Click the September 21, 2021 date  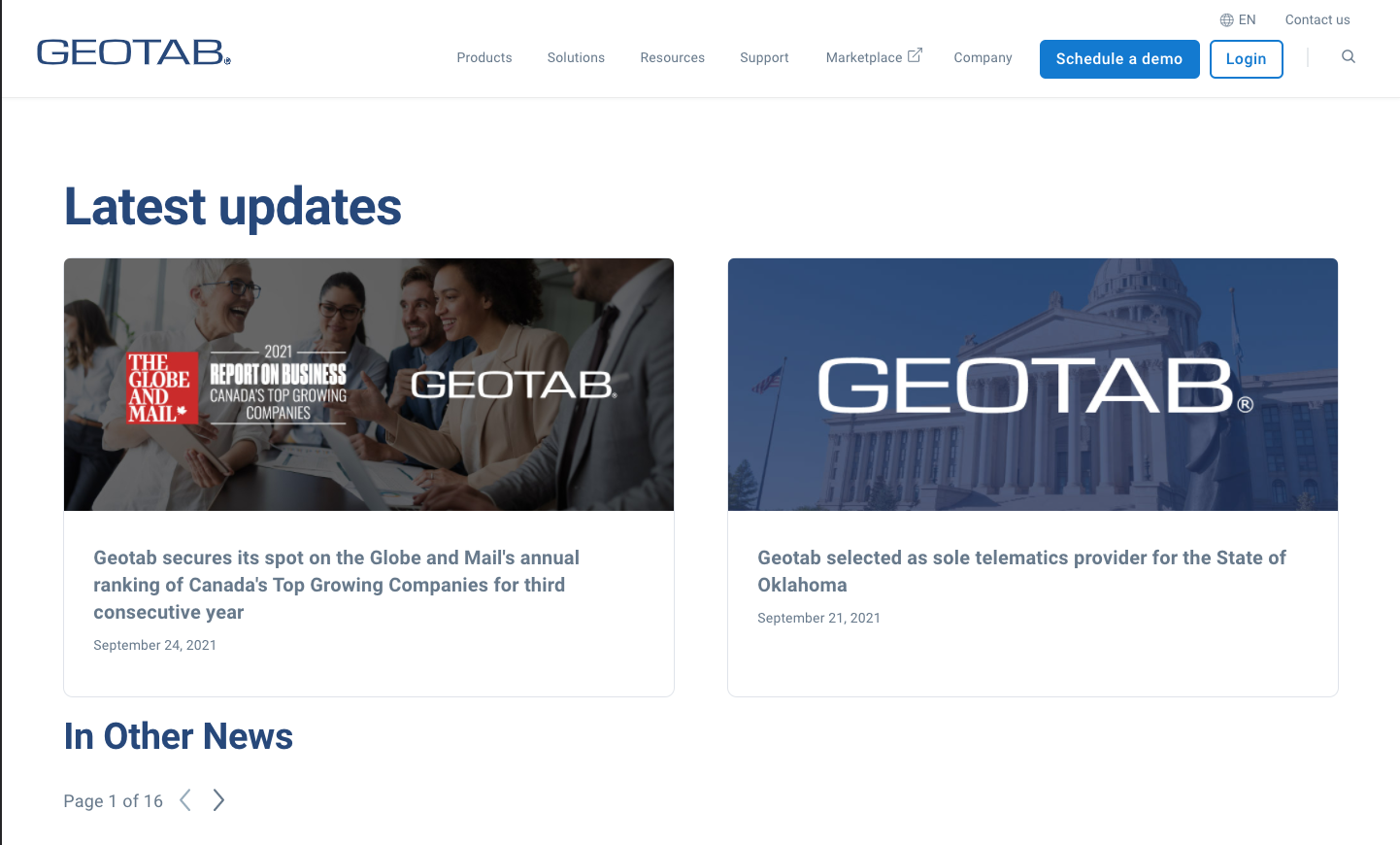click(x=819, y=618)
